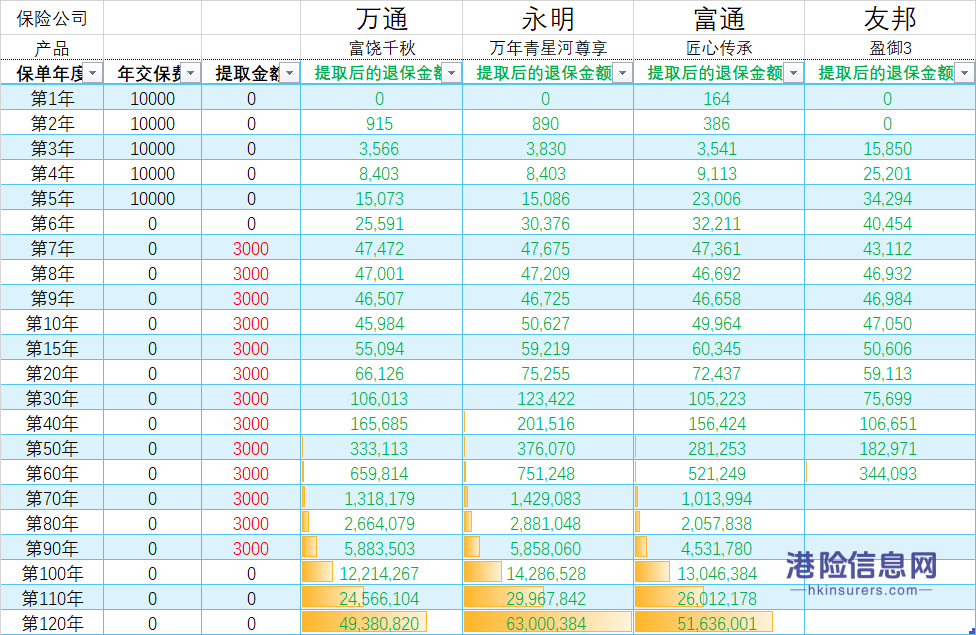Select the 第1年 row label

click(x=52, y=98)
